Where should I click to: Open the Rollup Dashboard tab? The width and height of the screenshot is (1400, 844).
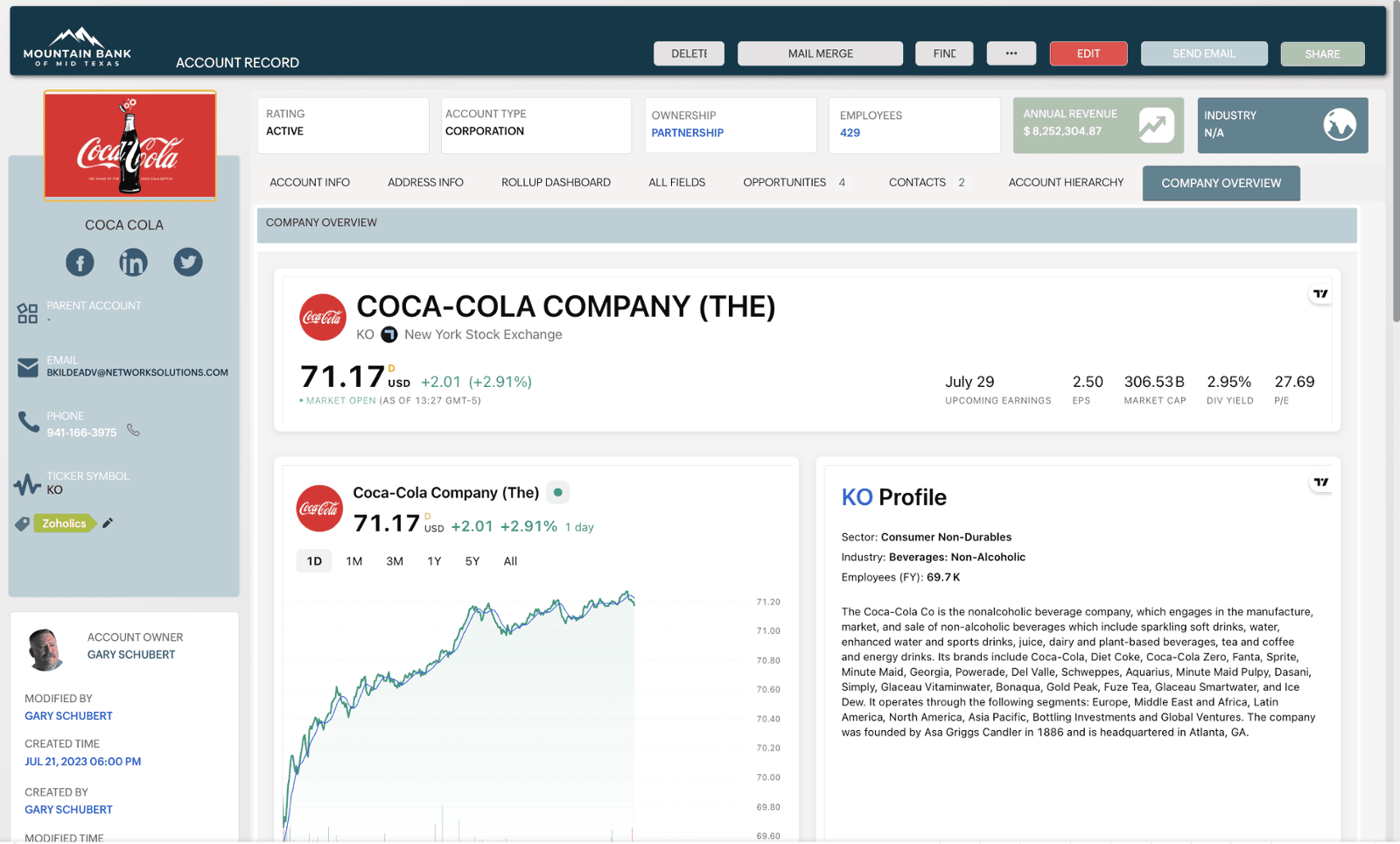556,182
